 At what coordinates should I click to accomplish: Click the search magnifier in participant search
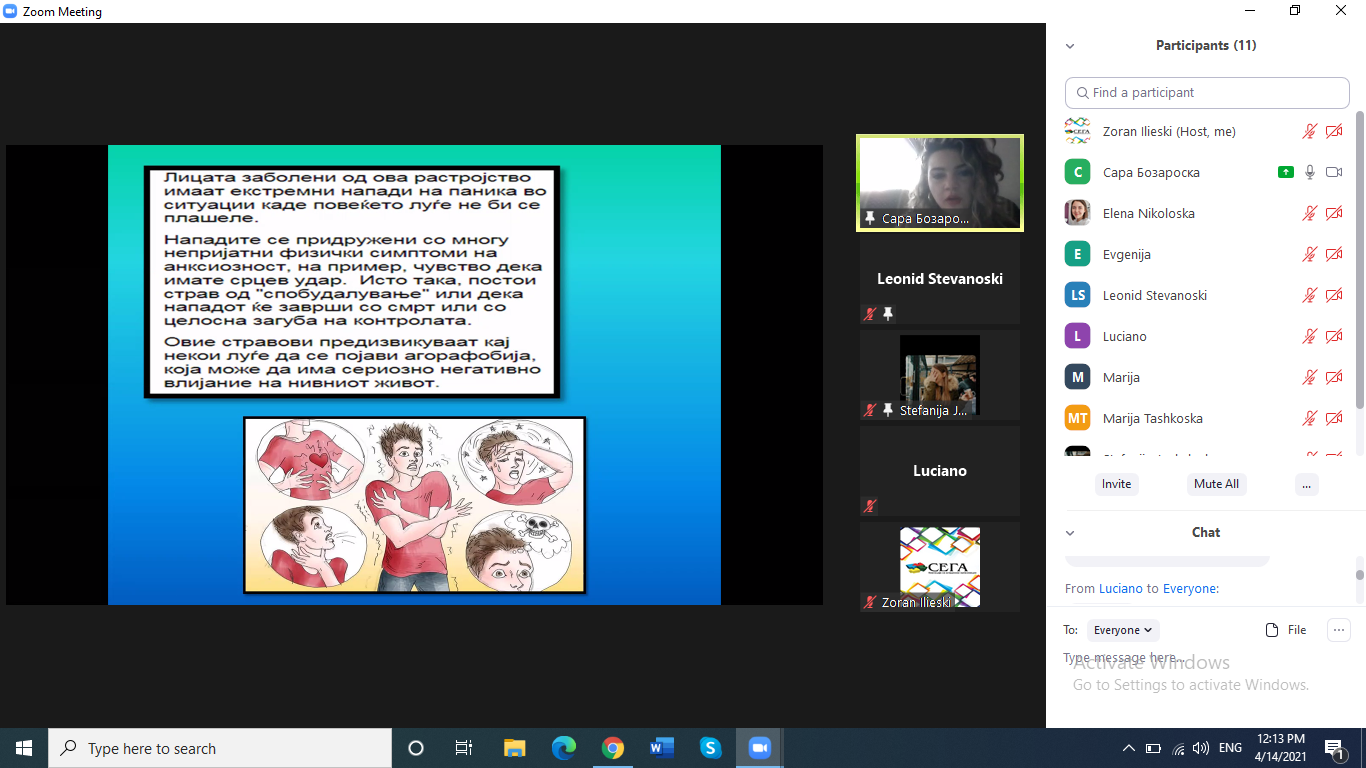point(1082,93)
